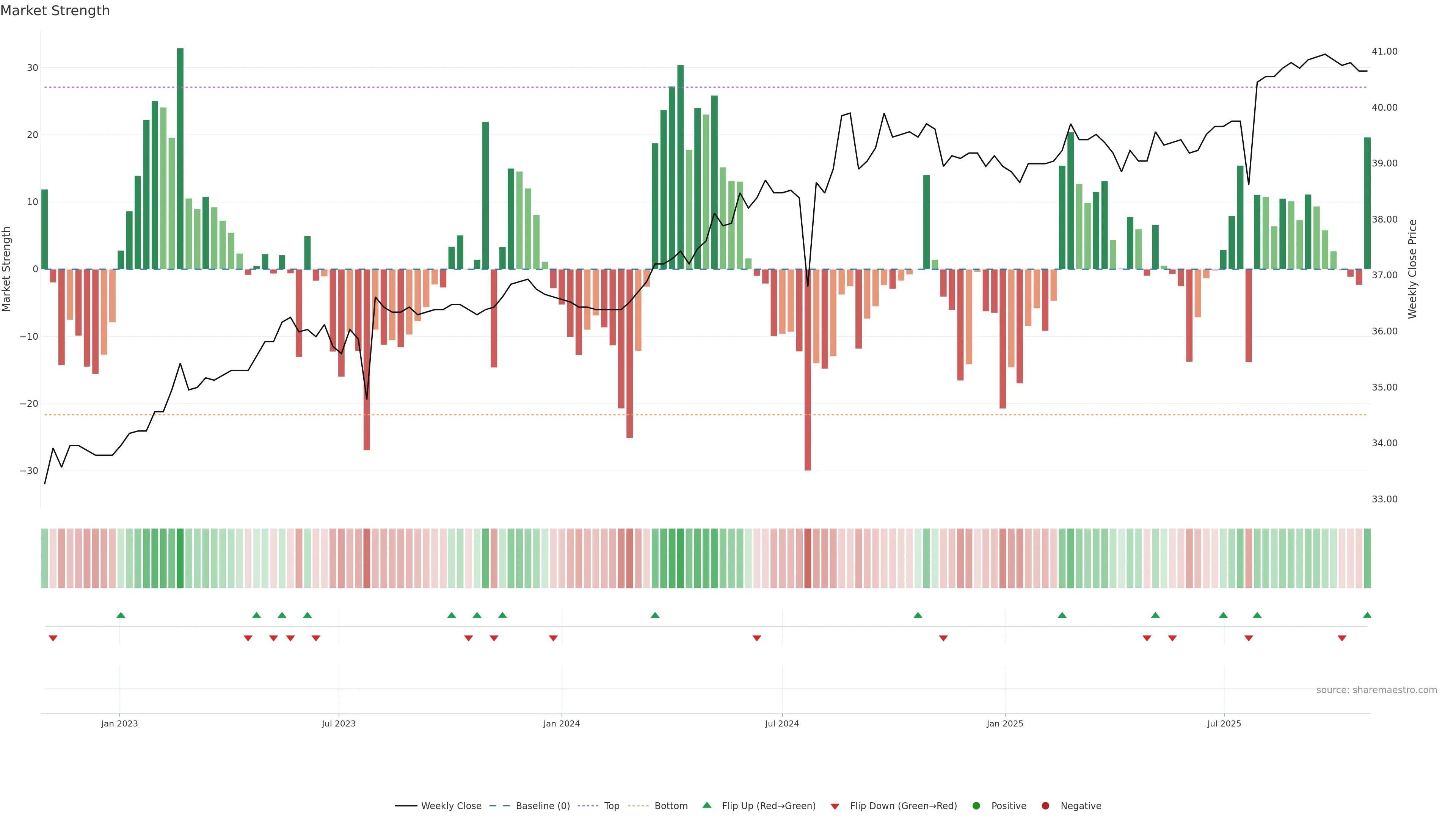The height and width of the screenshot is (819, 1456).
Task: Click the 41.00 weekly close price axis label
Action: coord(1384,52)
